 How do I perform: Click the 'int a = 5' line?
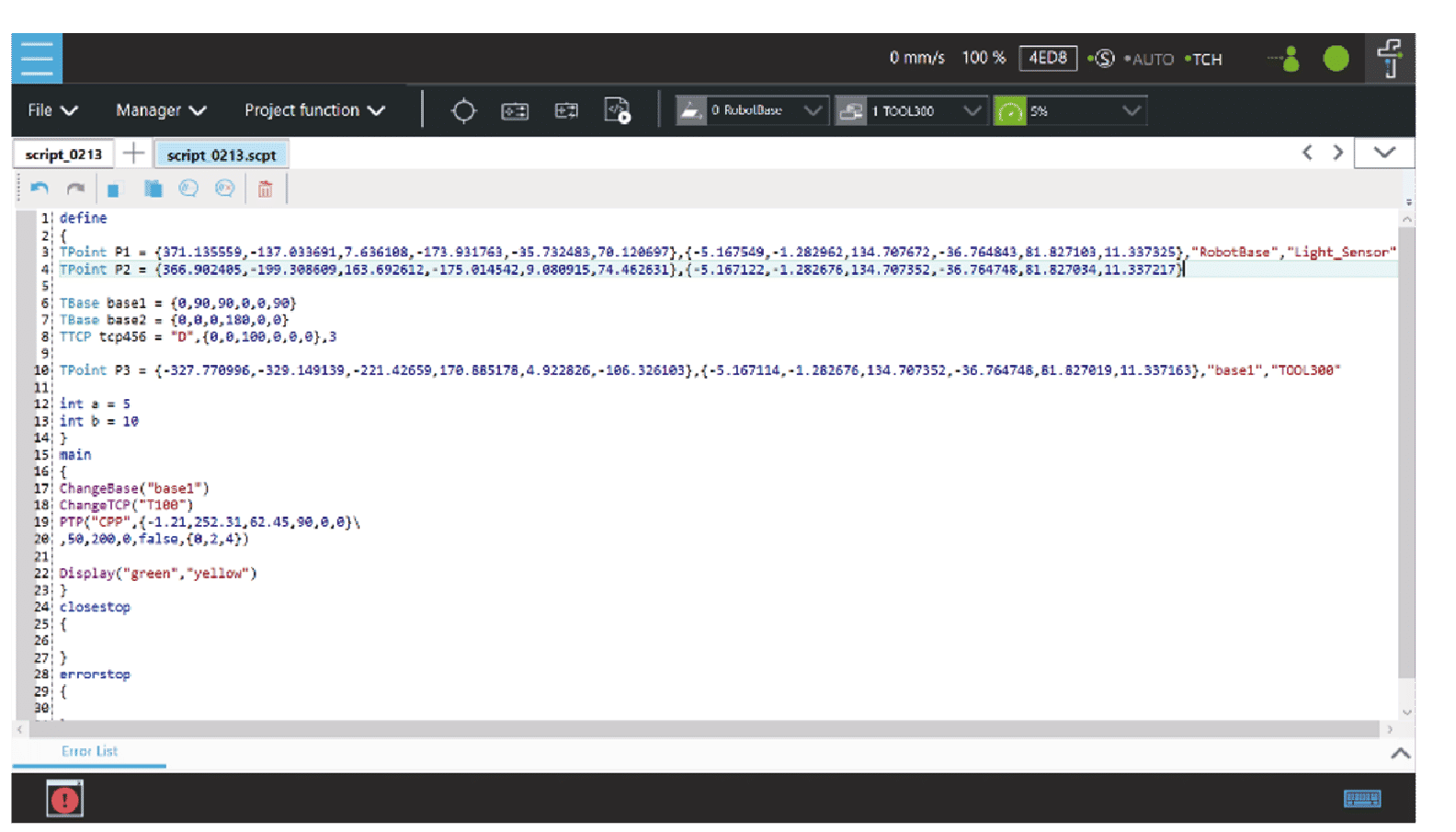(x=95, y=404)
